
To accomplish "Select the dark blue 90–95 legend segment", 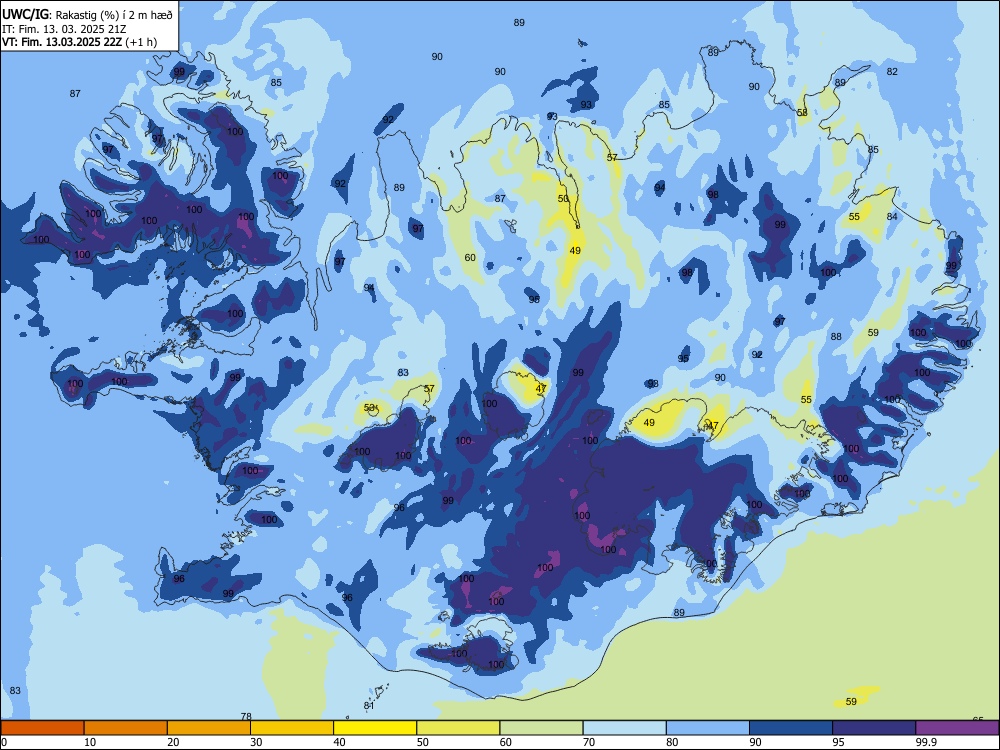I will coord(791,728).
